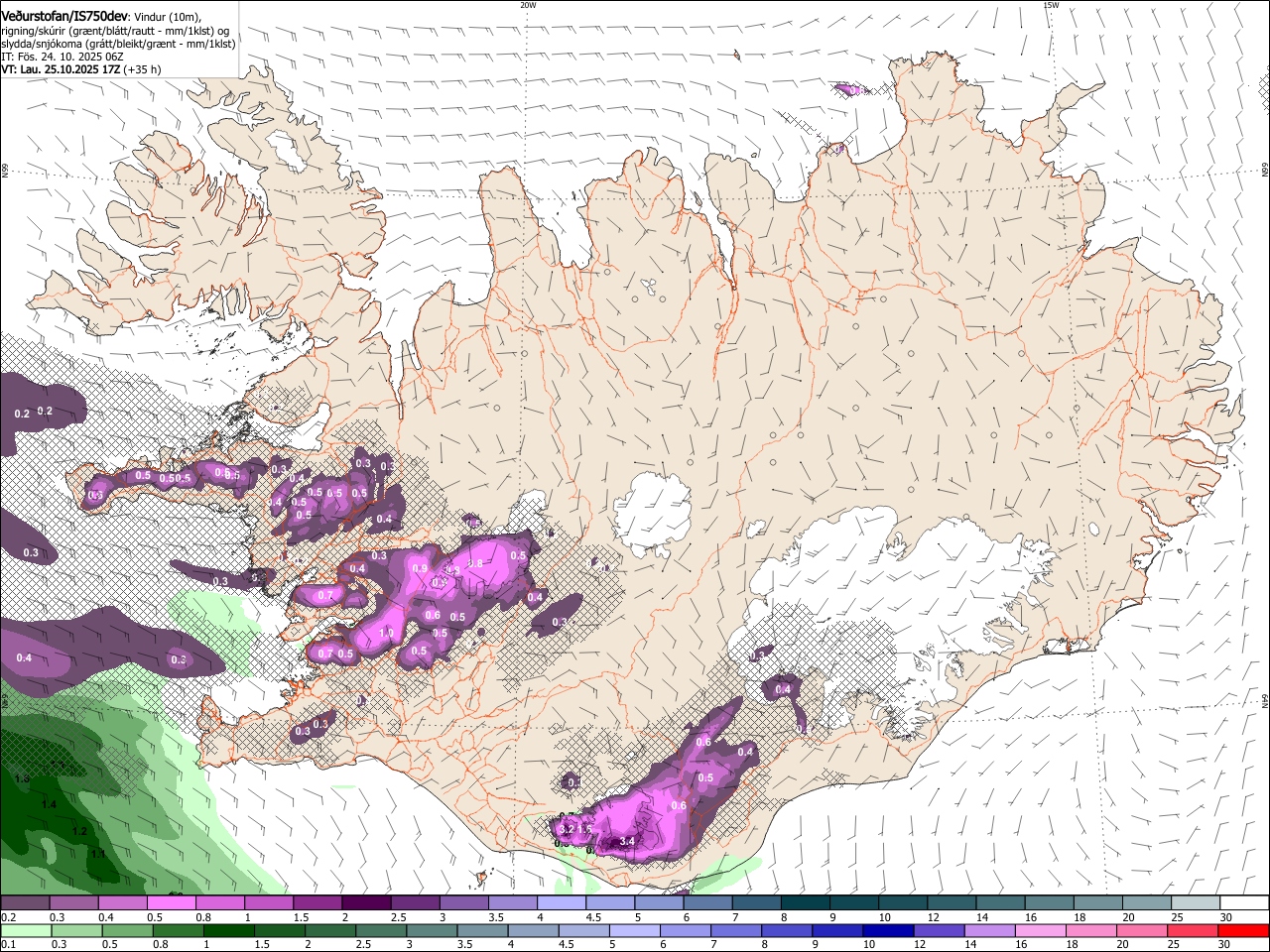Click the bright pink 0.5 swatch in upper legend row
Viewport: 1270px width, 952px height.
tap(171, 902)
